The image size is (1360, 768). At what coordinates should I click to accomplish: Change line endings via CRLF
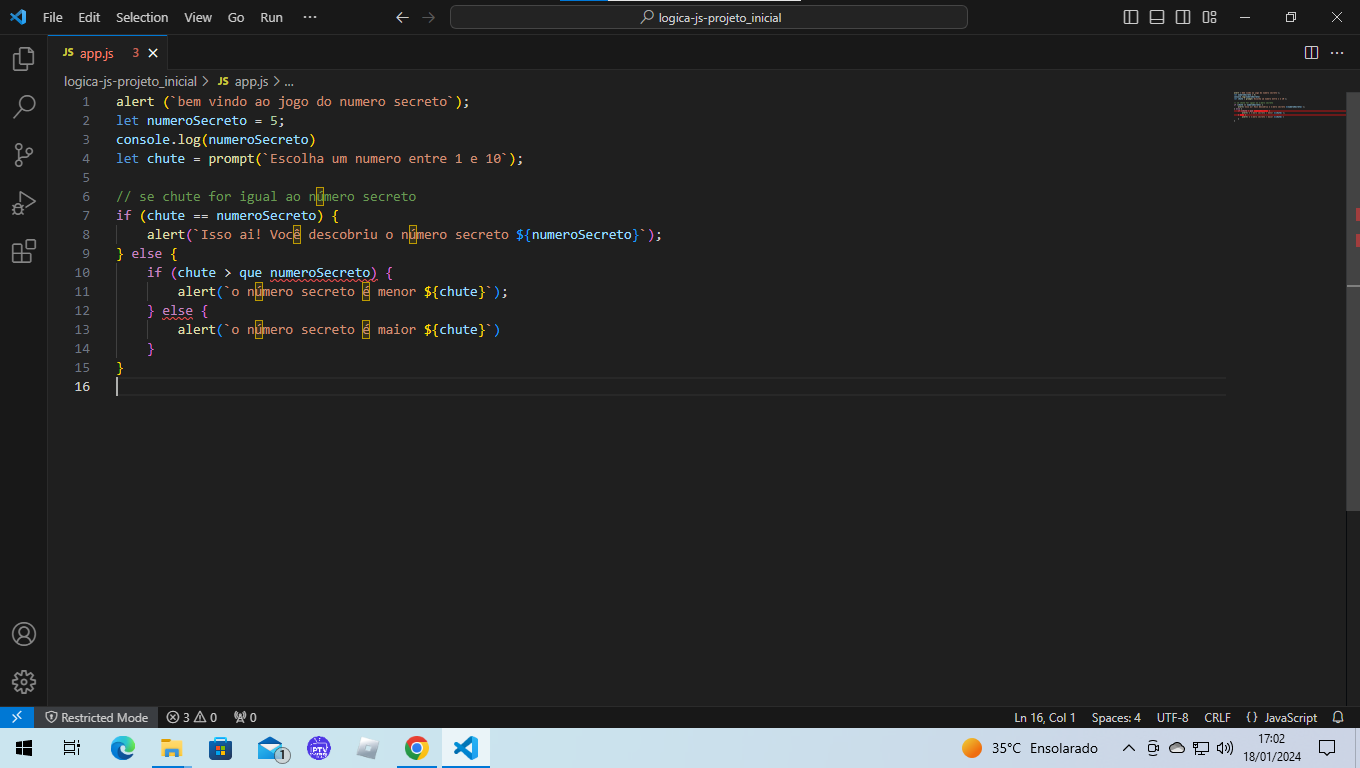(x=1217, y=717)
